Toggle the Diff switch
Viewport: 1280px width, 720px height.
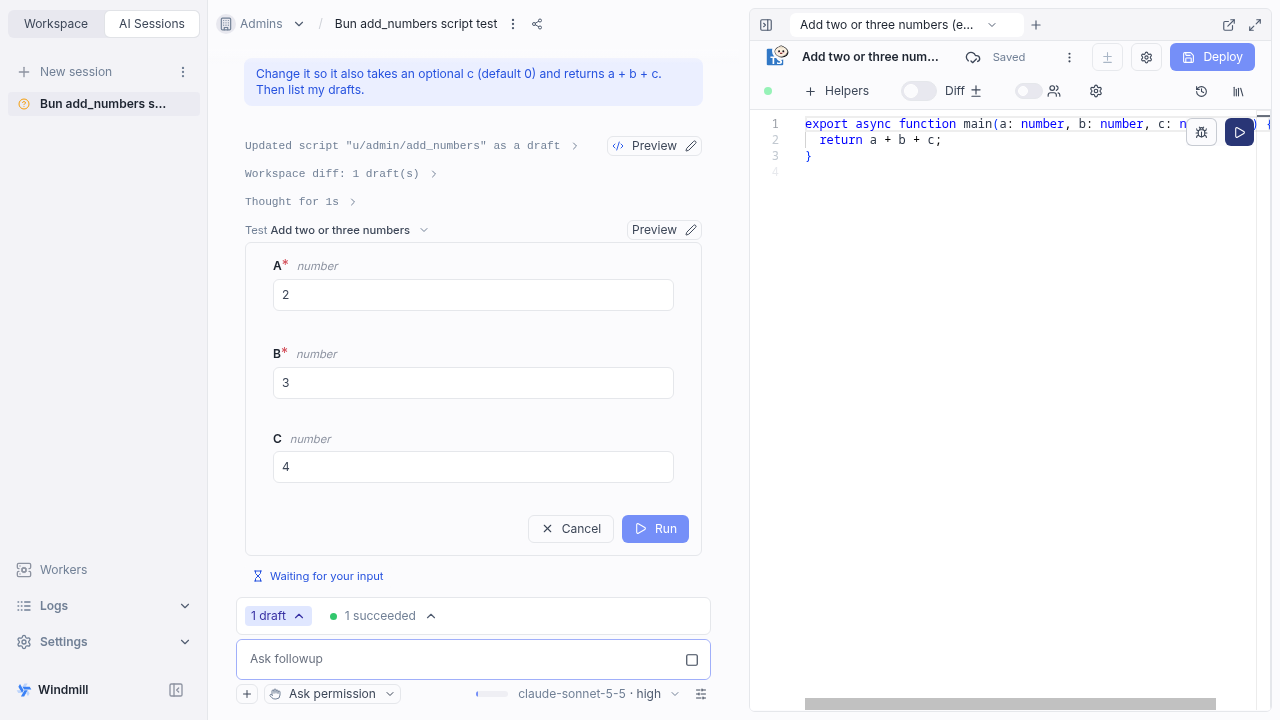[x=918, y=91]
